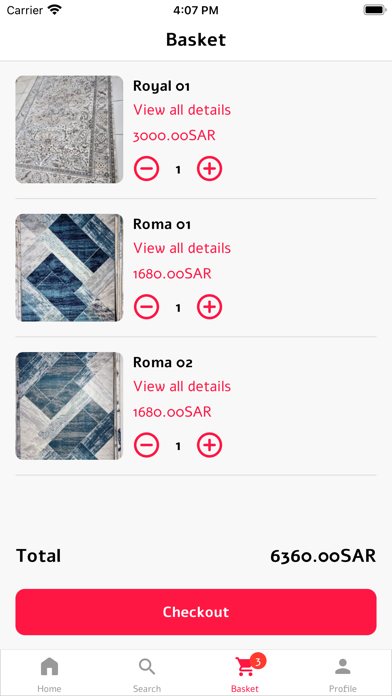Select the Basket cart icon

[245, 667]
